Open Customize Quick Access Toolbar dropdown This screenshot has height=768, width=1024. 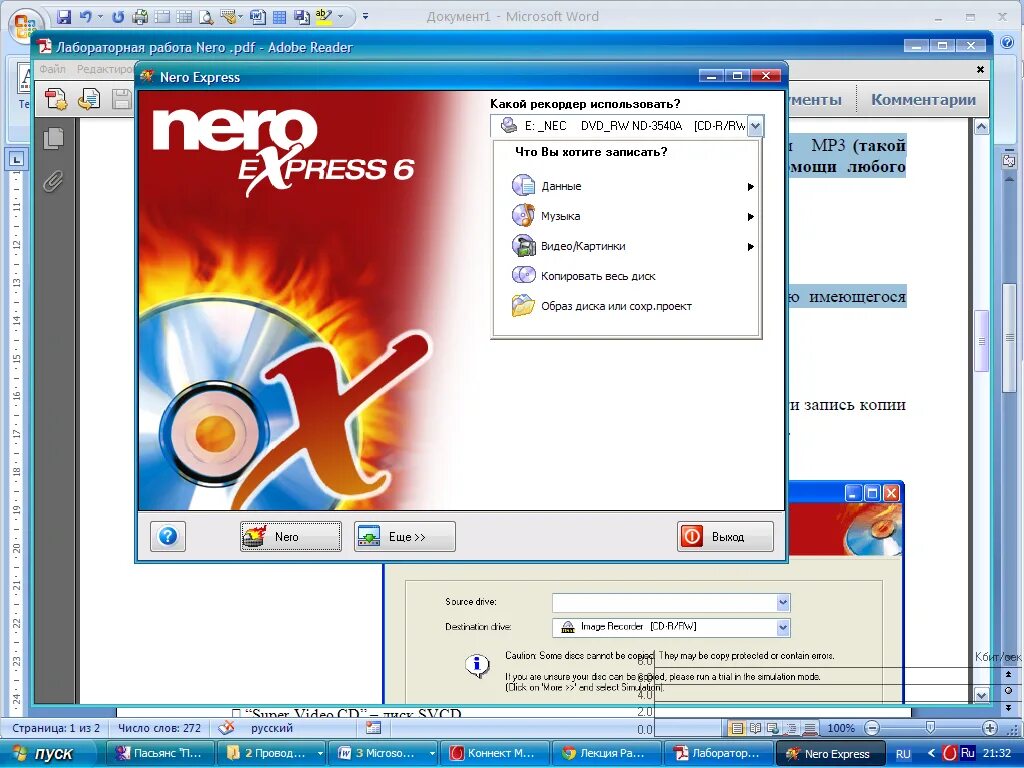[365, 16]
